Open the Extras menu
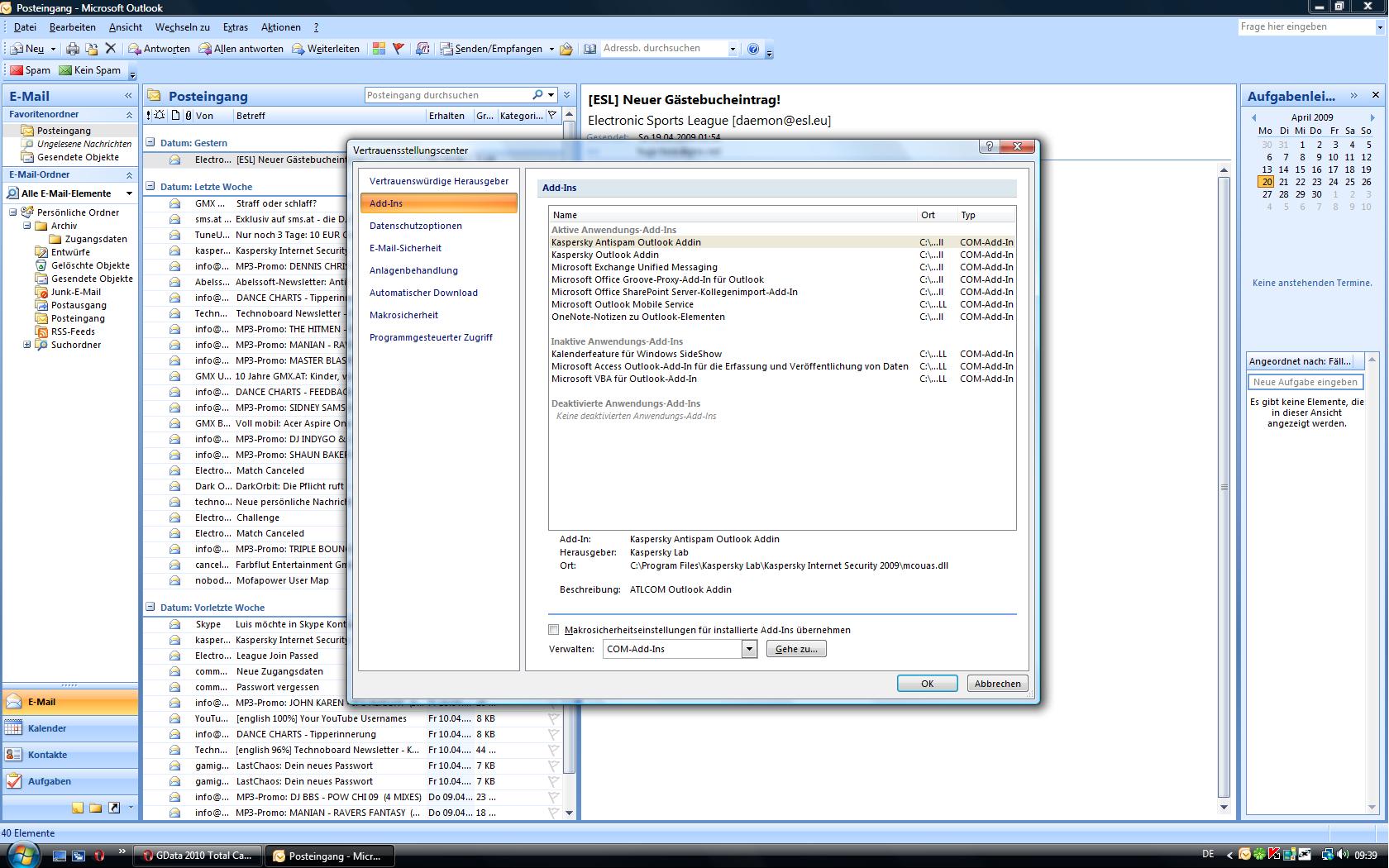The image size is (1389, 868). 236,26
